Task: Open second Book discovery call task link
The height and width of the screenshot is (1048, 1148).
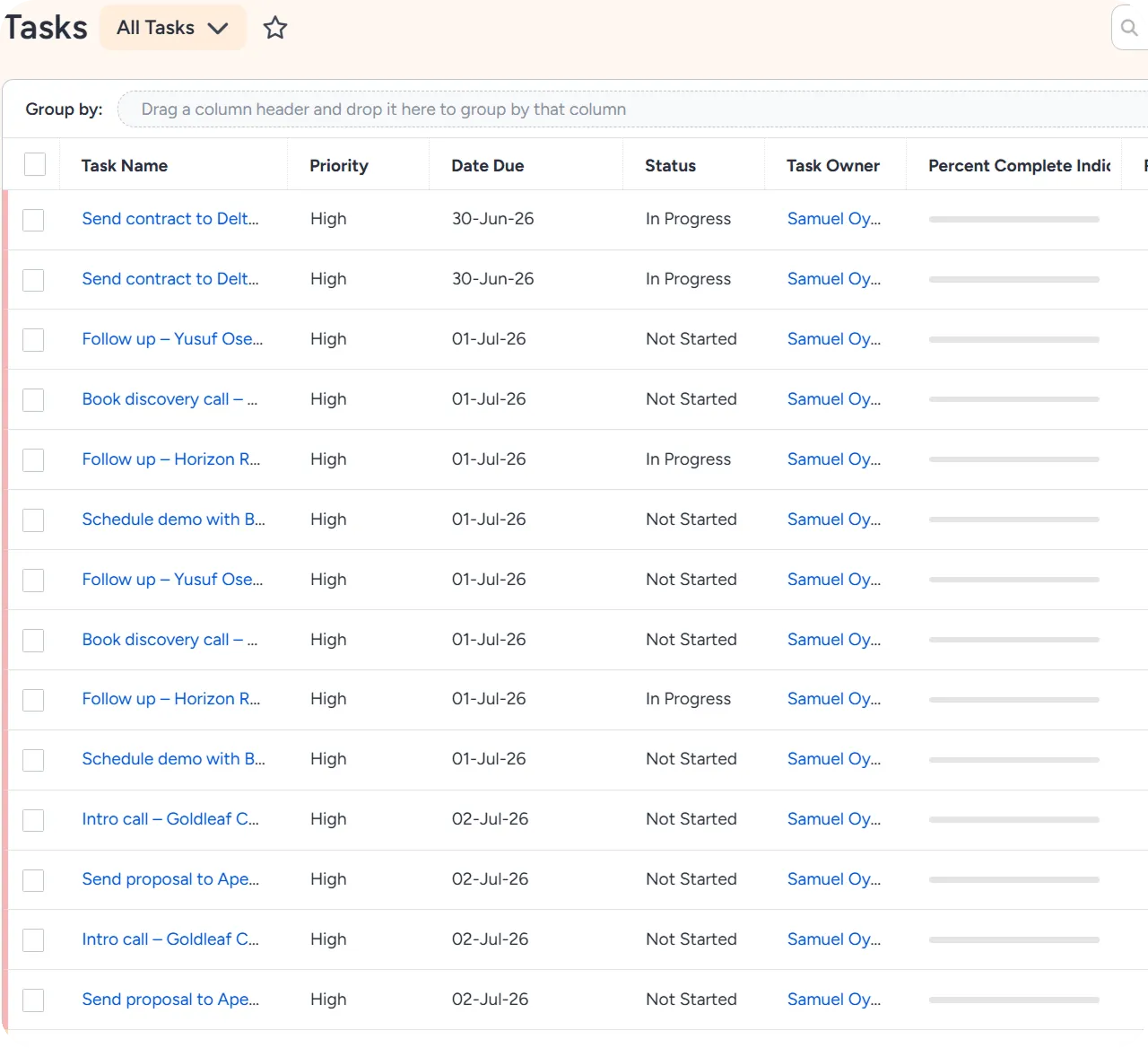Action: tap(170, 640)
